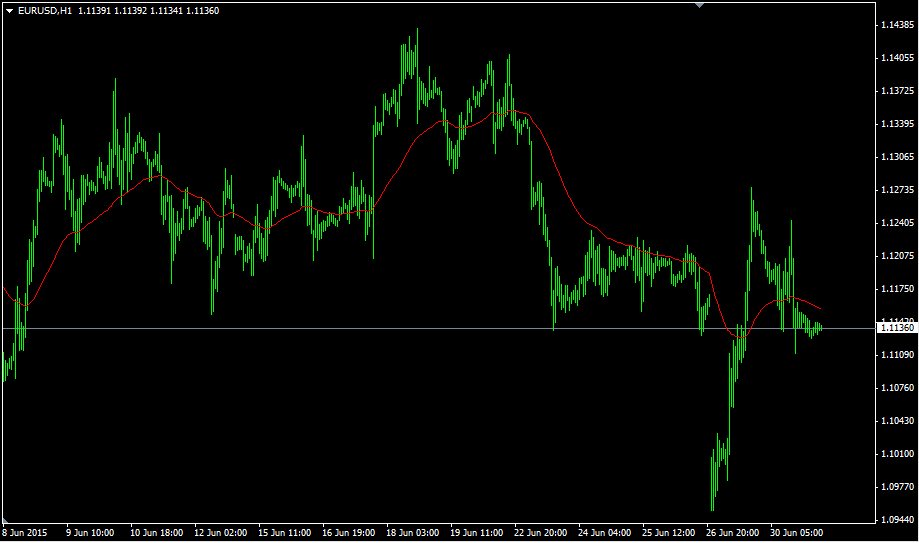Screen dimensions: 919x543
Task: Open the chart menu triangle beside EURUSD,H1
Action: click(x=9, y=11)
